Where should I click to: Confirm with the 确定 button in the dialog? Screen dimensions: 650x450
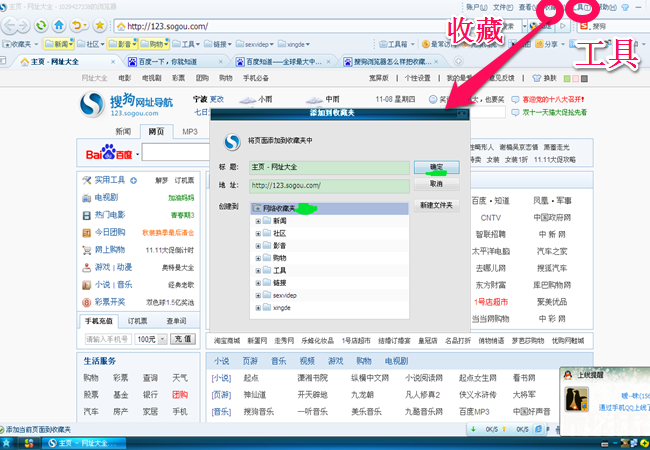click(x=437, y=167)
